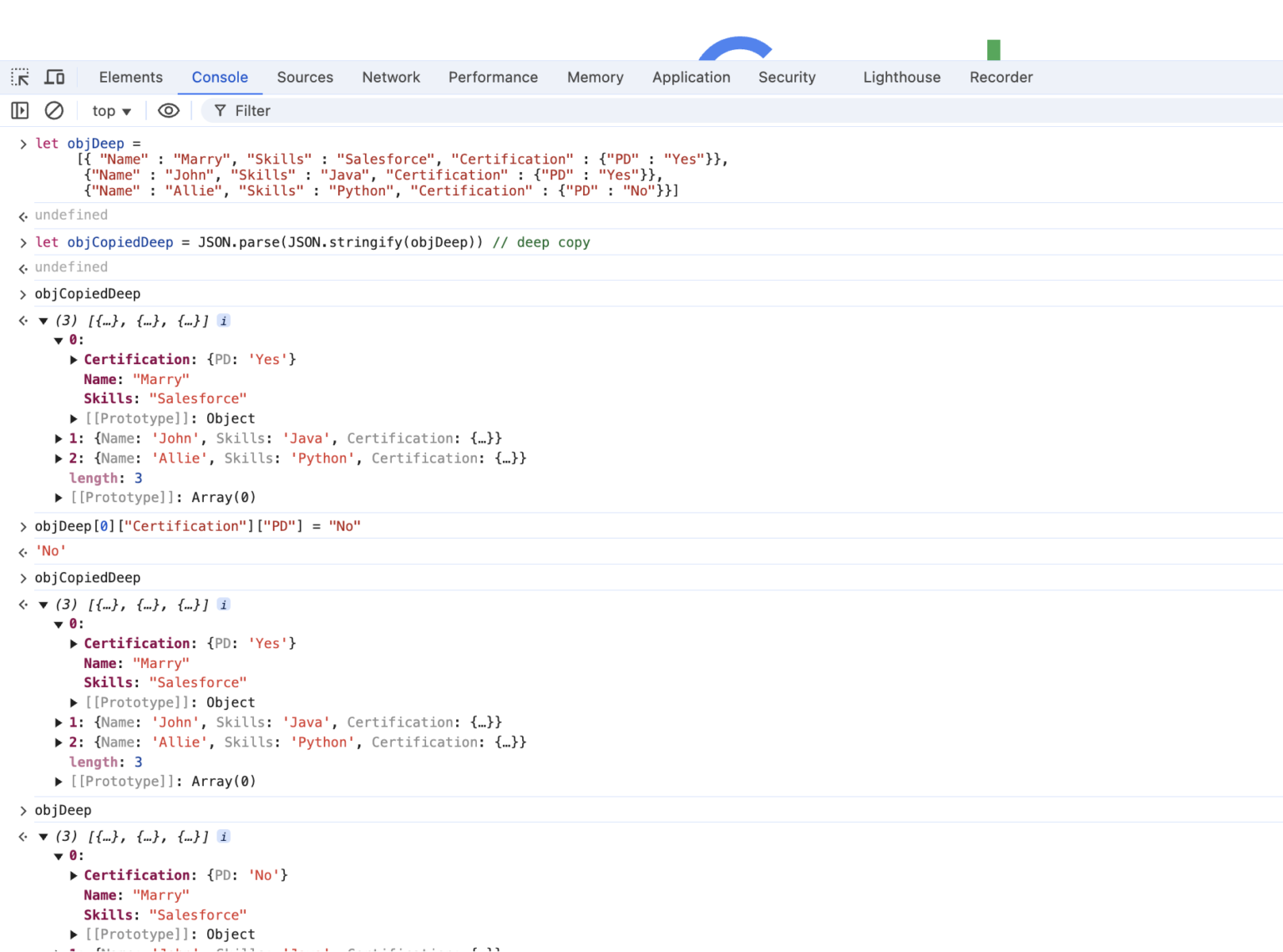Open the Memory panel
The image size is (1283, 952).
595,77
